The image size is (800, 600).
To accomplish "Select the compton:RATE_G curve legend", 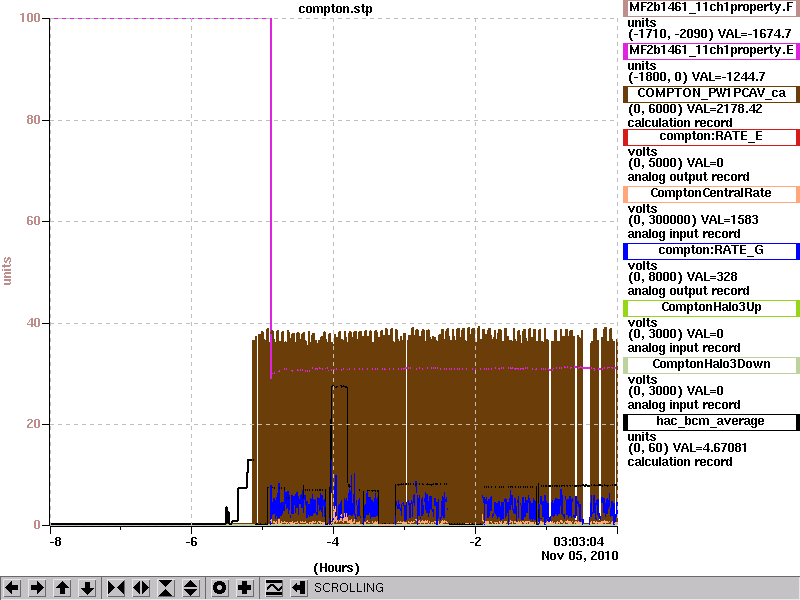I will pos(711,251).
